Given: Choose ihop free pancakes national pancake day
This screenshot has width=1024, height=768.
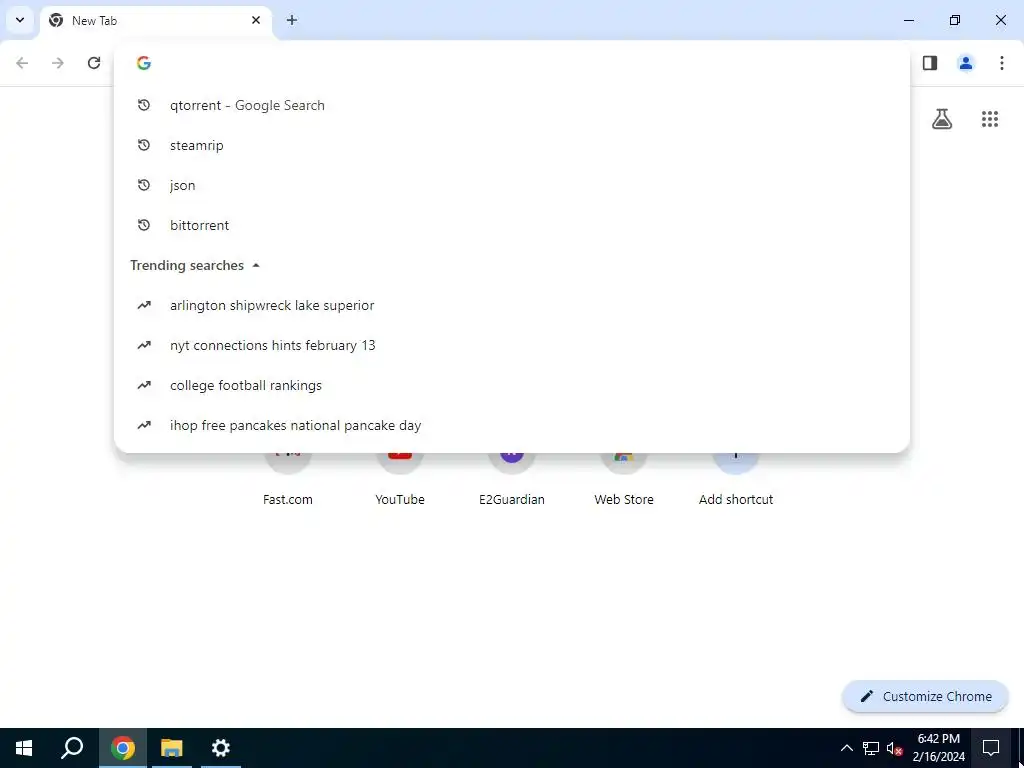Looking at the screenshot, I should [511, 425].
